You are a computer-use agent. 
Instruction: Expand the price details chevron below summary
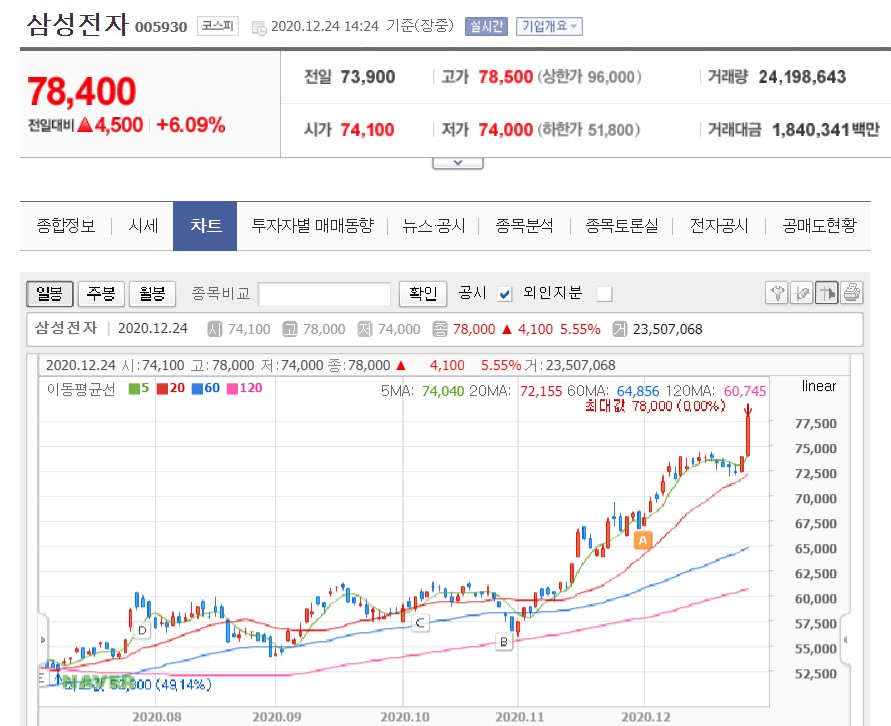tap(458, 163)
